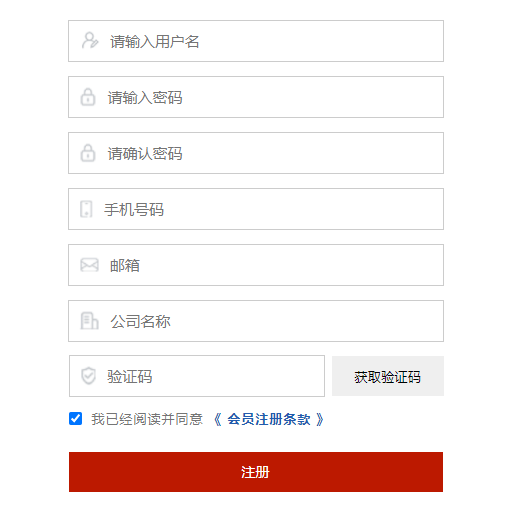Focus the 邮箱 email input field
526x519 pixels.
tap(256, 265)
